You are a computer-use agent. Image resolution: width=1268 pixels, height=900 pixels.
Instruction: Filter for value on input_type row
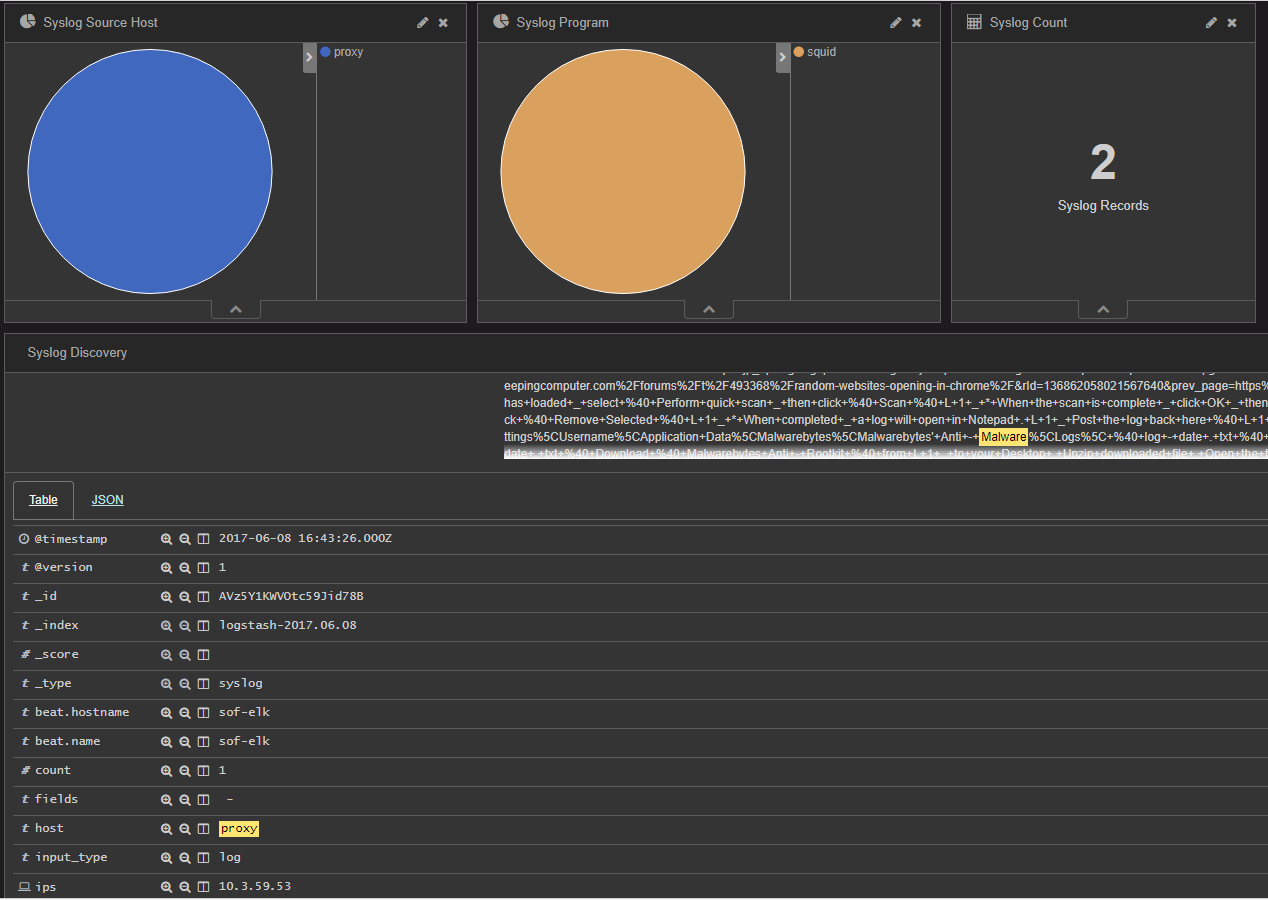click(167, 858)
